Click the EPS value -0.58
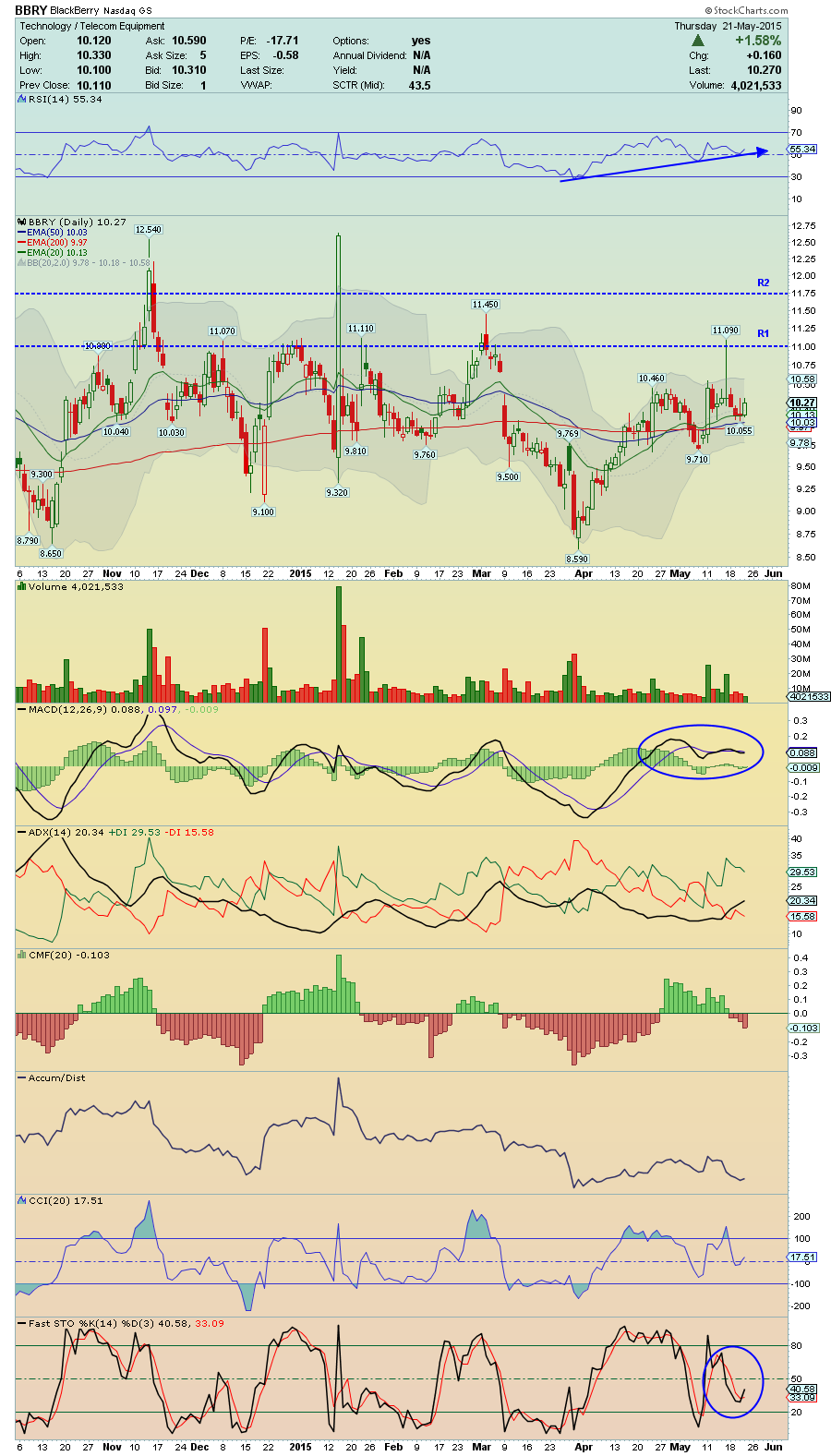 (285, 55)
